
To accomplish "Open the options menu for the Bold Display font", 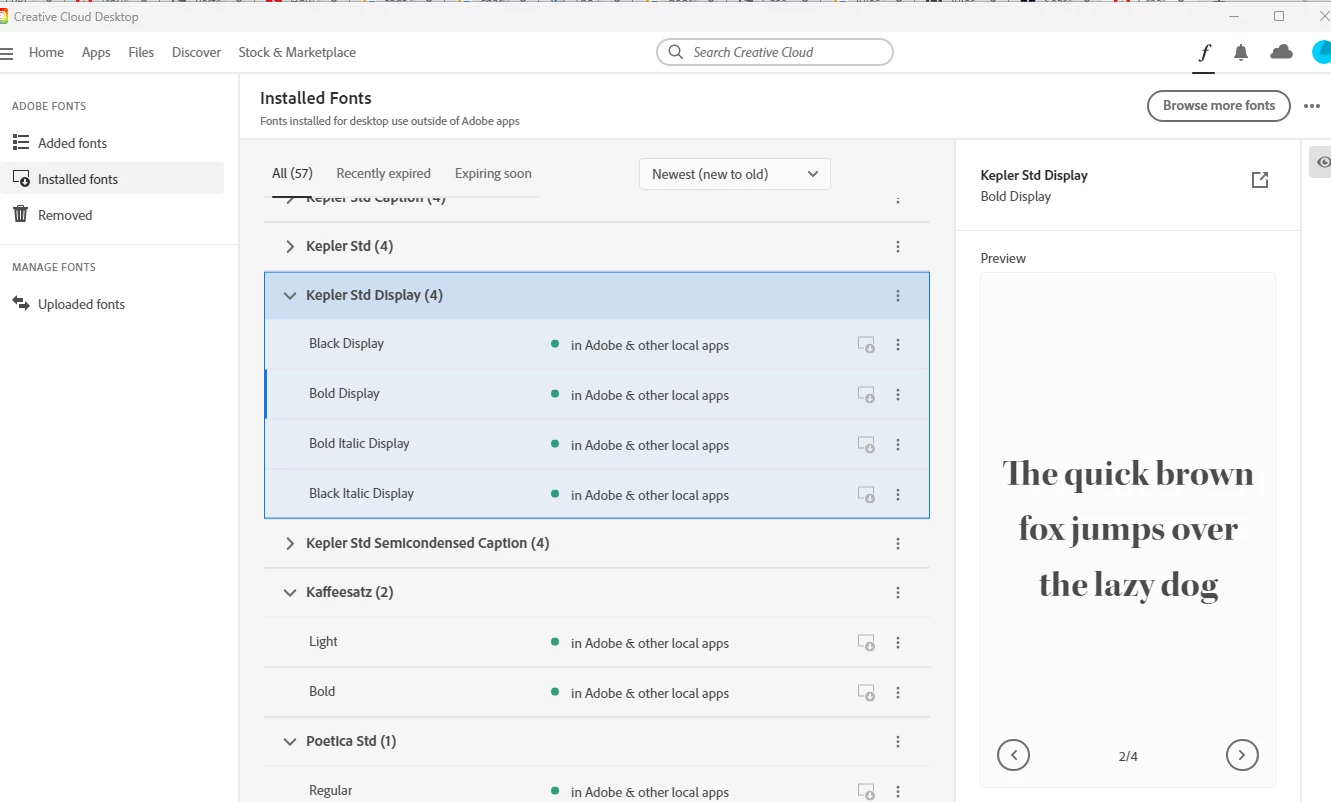I will (898, 395).
